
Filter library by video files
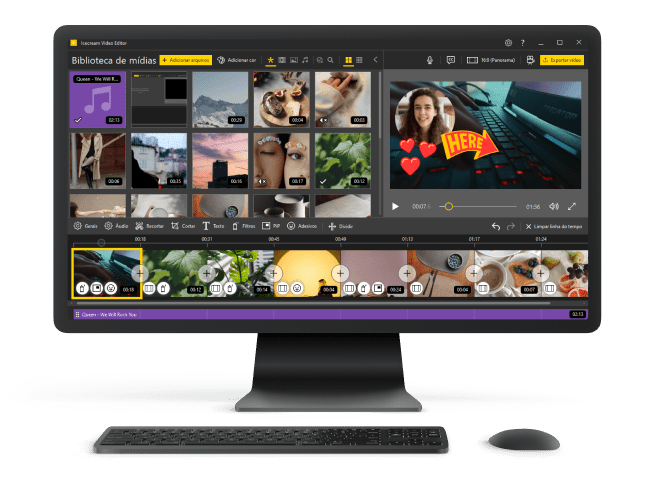tap(282, 60)
